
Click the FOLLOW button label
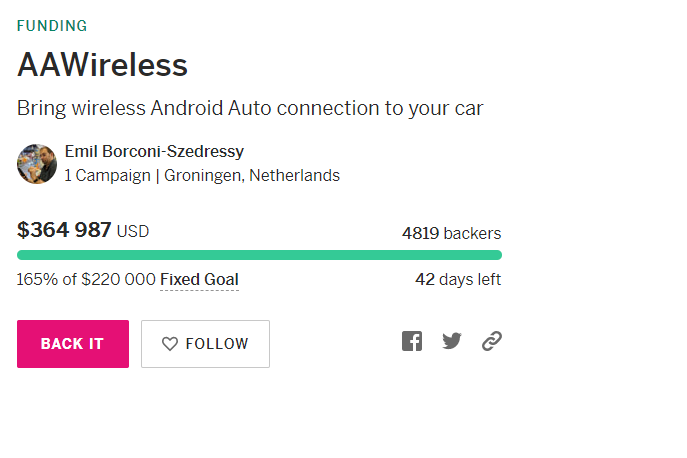216,344
